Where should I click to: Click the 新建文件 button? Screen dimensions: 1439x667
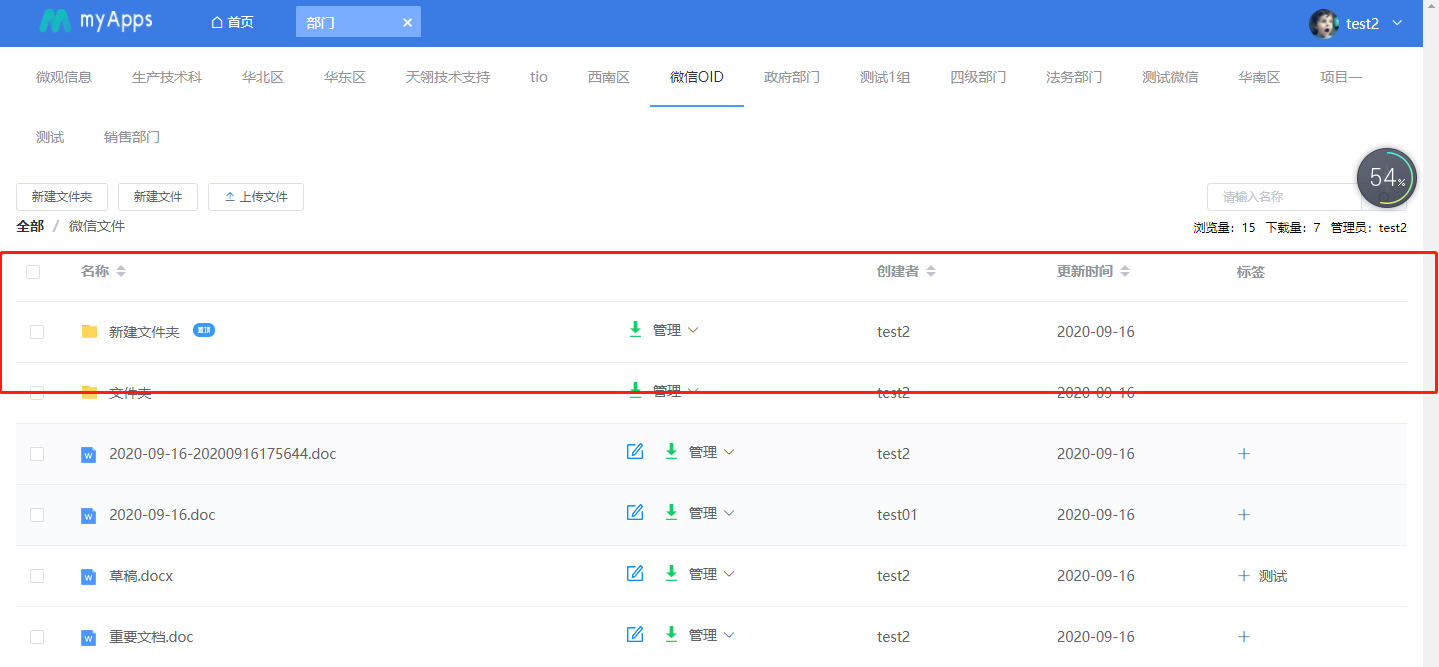(158, 197)
